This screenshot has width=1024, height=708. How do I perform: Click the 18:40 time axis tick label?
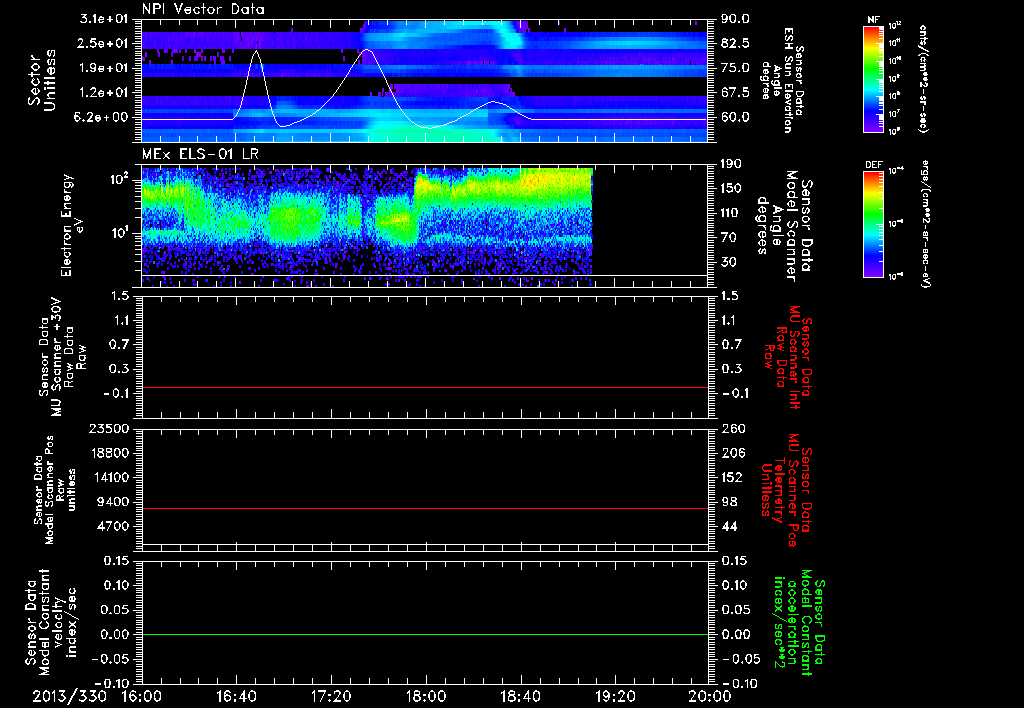tap(520, 696)
